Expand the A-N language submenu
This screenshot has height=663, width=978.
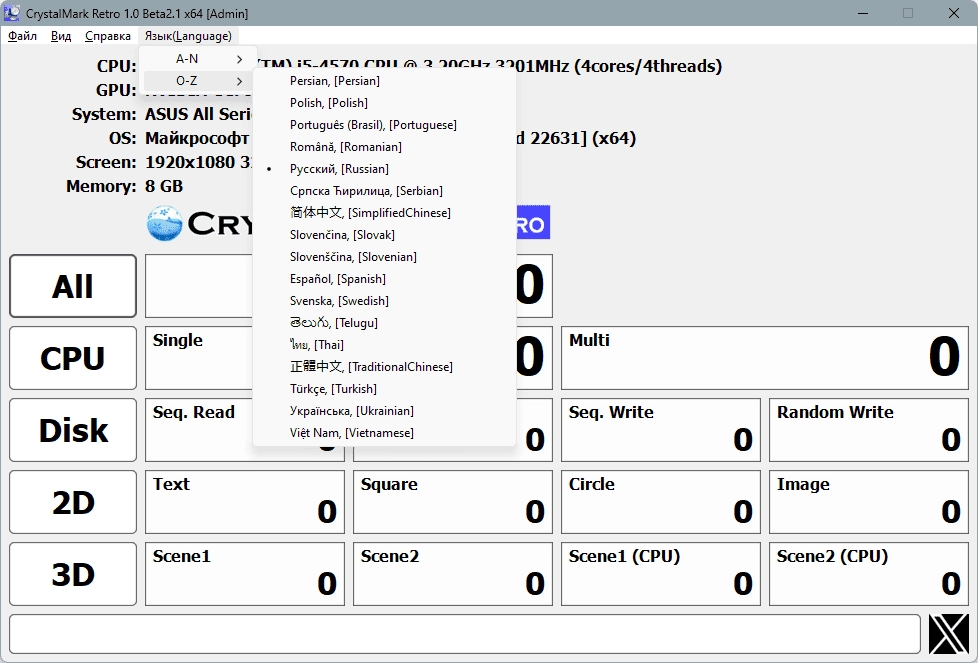pyautogui.click(x=197, y=59)
